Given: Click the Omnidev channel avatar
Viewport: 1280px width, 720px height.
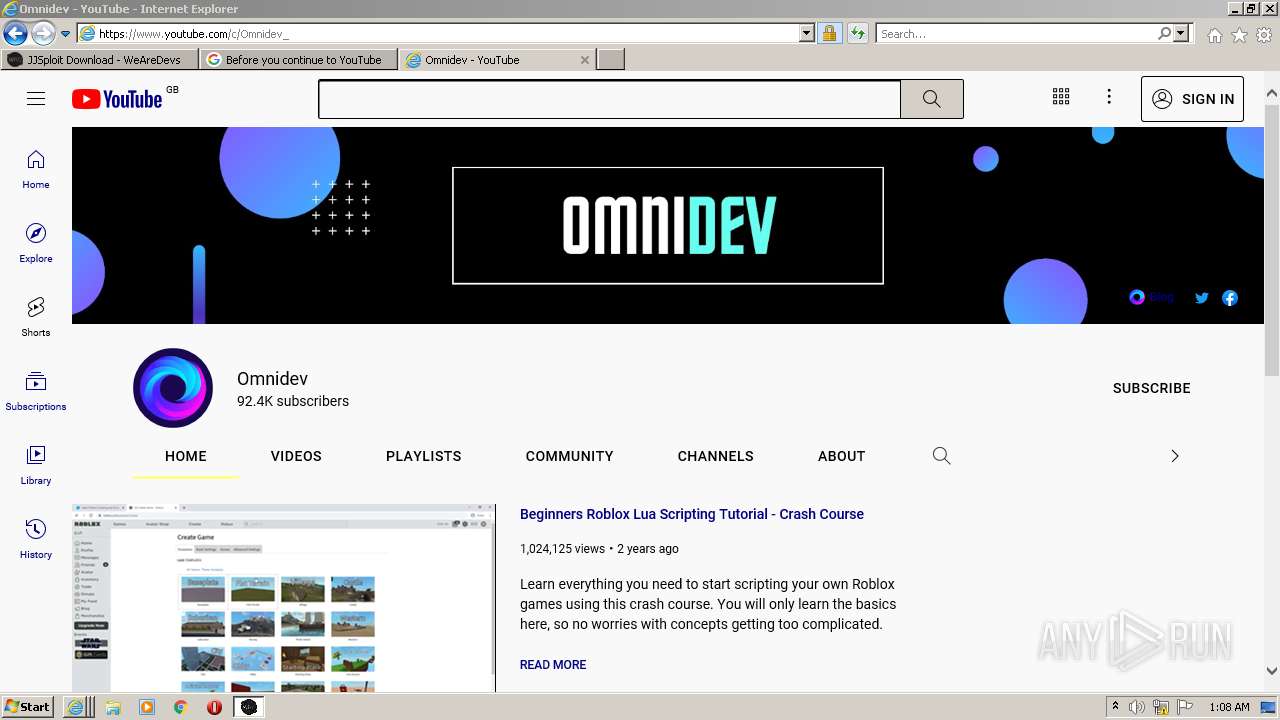Looking at the screenshot, I should coord(173,388).
